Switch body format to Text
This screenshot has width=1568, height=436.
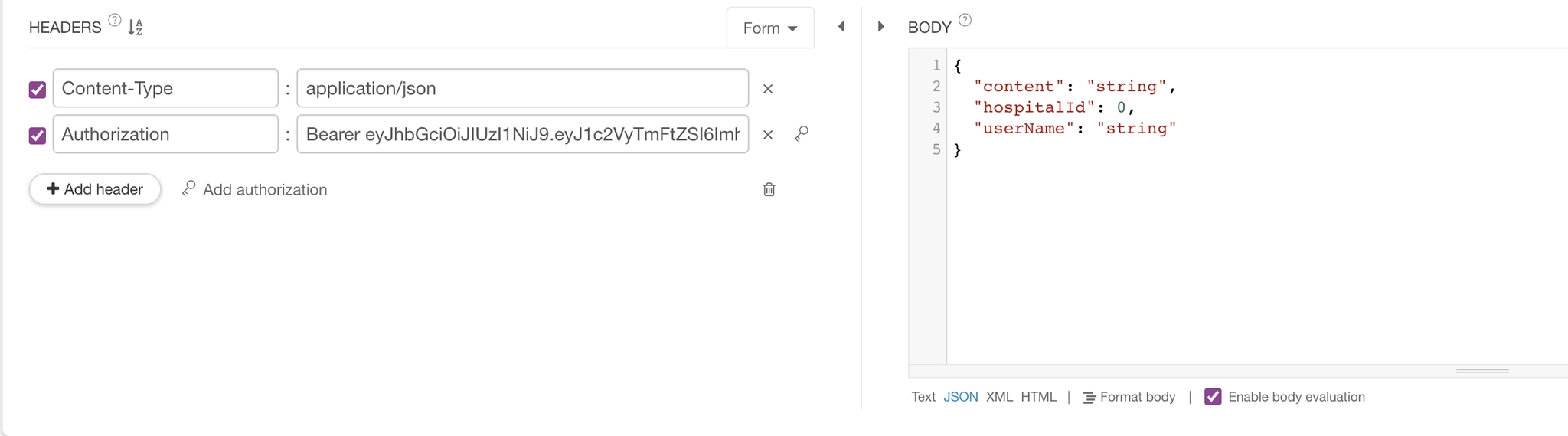pyautogui.click(x=923, y=397)
